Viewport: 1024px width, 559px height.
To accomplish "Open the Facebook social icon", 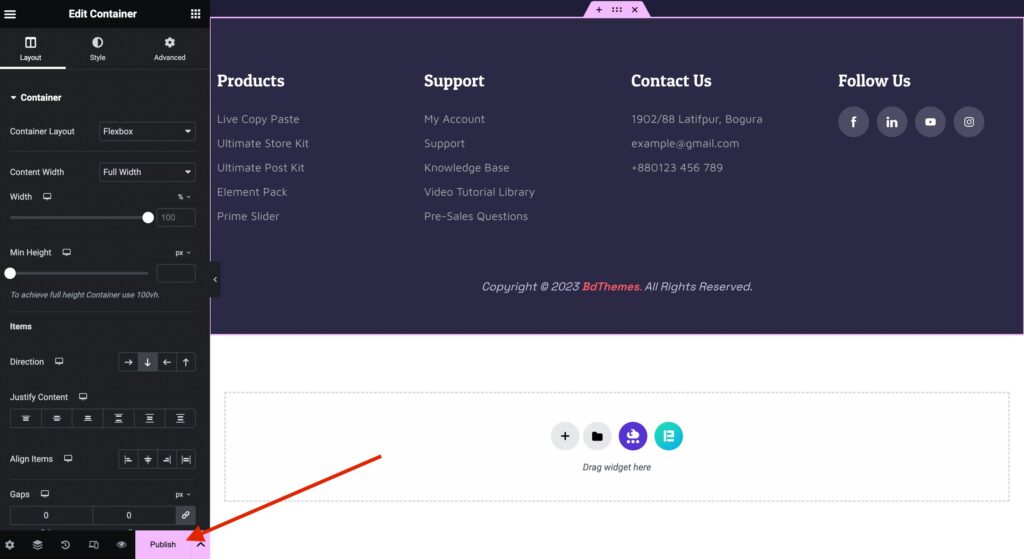I will (853, 122).
